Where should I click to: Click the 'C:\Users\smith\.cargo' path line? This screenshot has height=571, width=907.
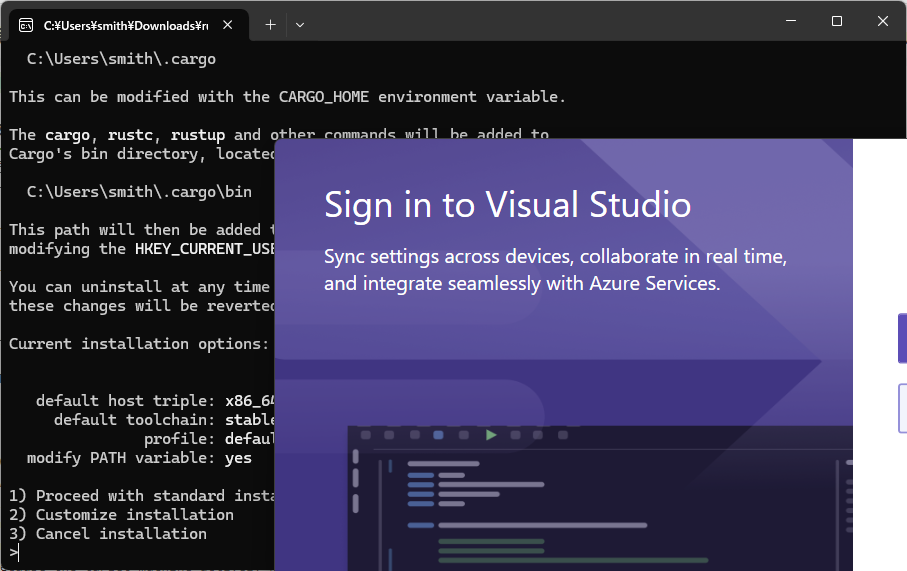pos(121,59)
